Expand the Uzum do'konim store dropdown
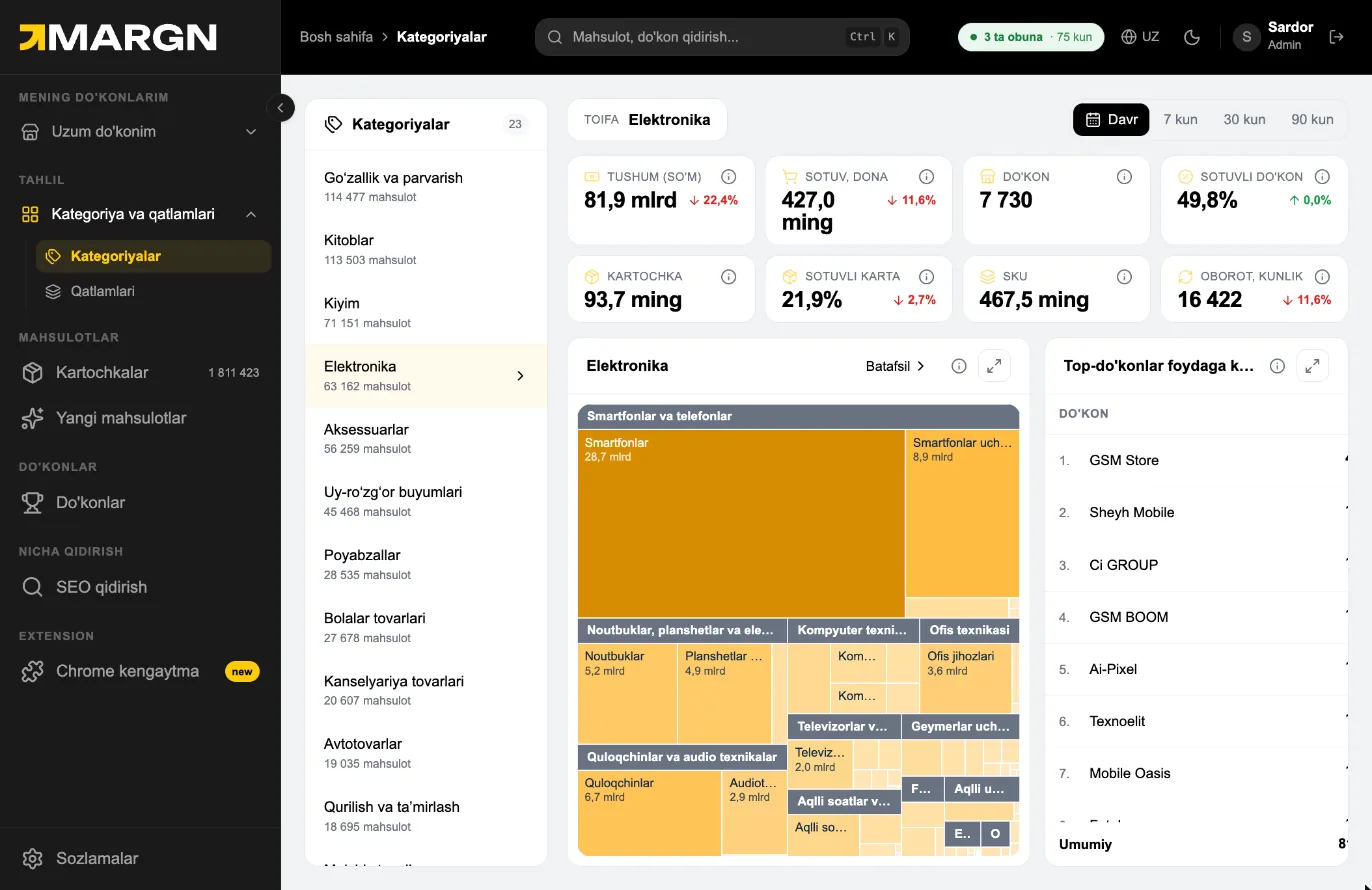The image size is (1372, 890). pyautogui.click(x=140, y=131)
